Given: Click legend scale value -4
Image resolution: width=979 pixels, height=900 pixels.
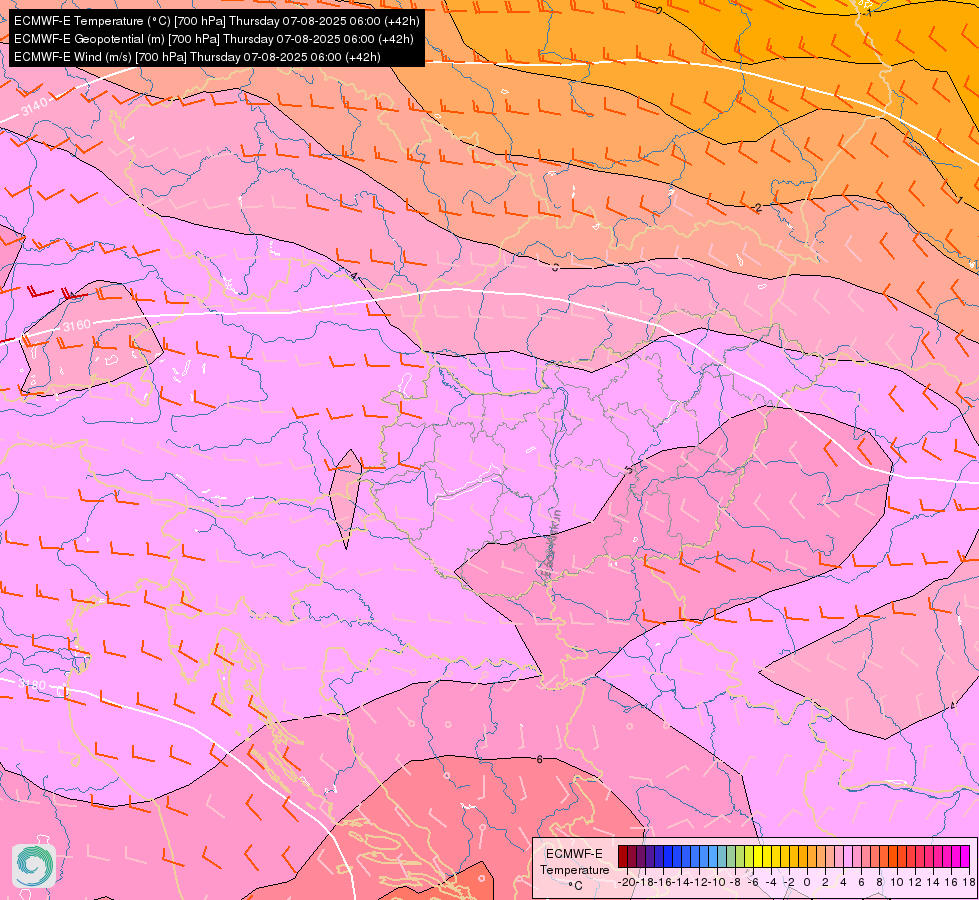Looking at the screenshot, I should pos(771,882).
